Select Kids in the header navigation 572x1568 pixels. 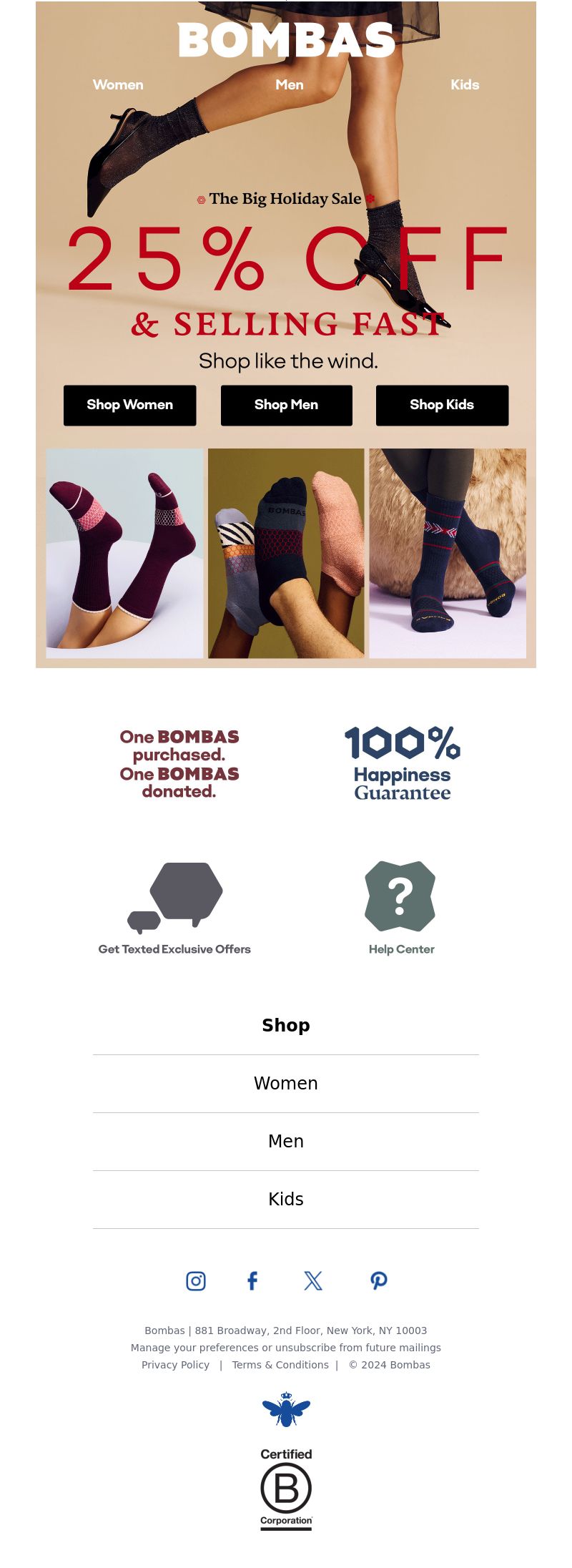tap(465, 84)
